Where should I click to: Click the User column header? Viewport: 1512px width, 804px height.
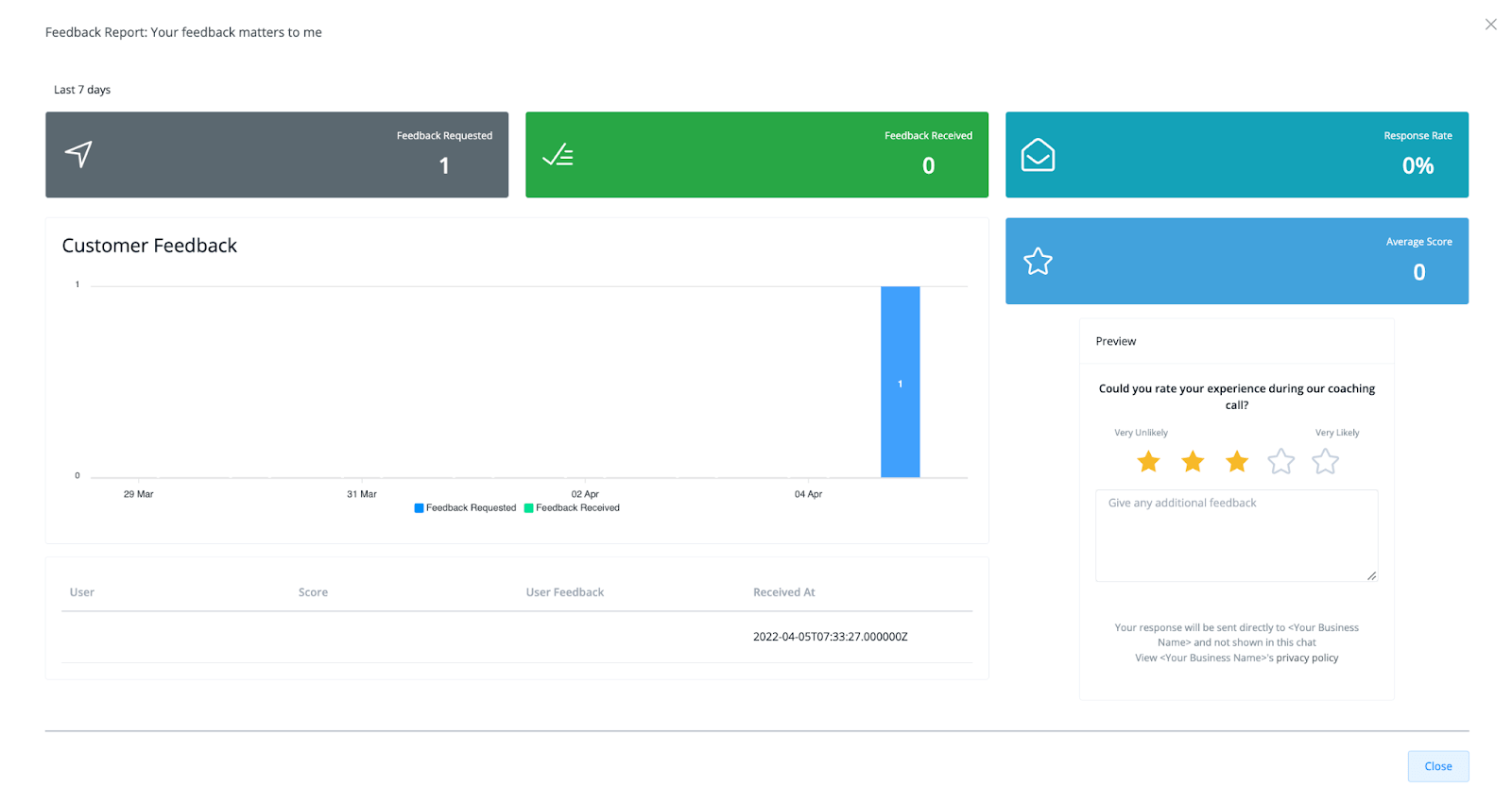[82, 592]
